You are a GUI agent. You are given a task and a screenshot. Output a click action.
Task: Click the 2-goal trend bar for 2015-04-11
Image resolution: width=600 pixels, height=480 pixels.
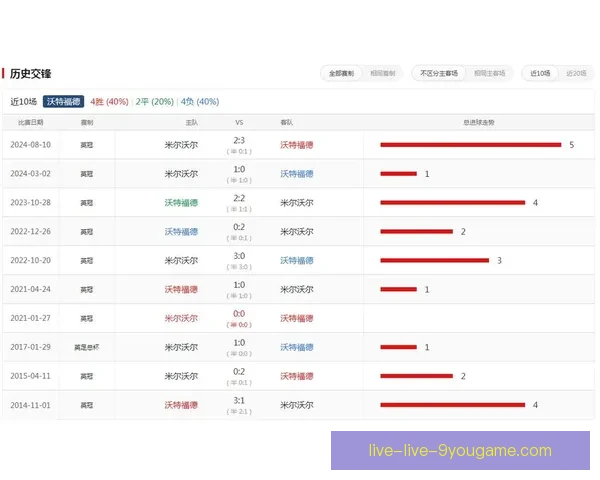click(x=416, y=376)
